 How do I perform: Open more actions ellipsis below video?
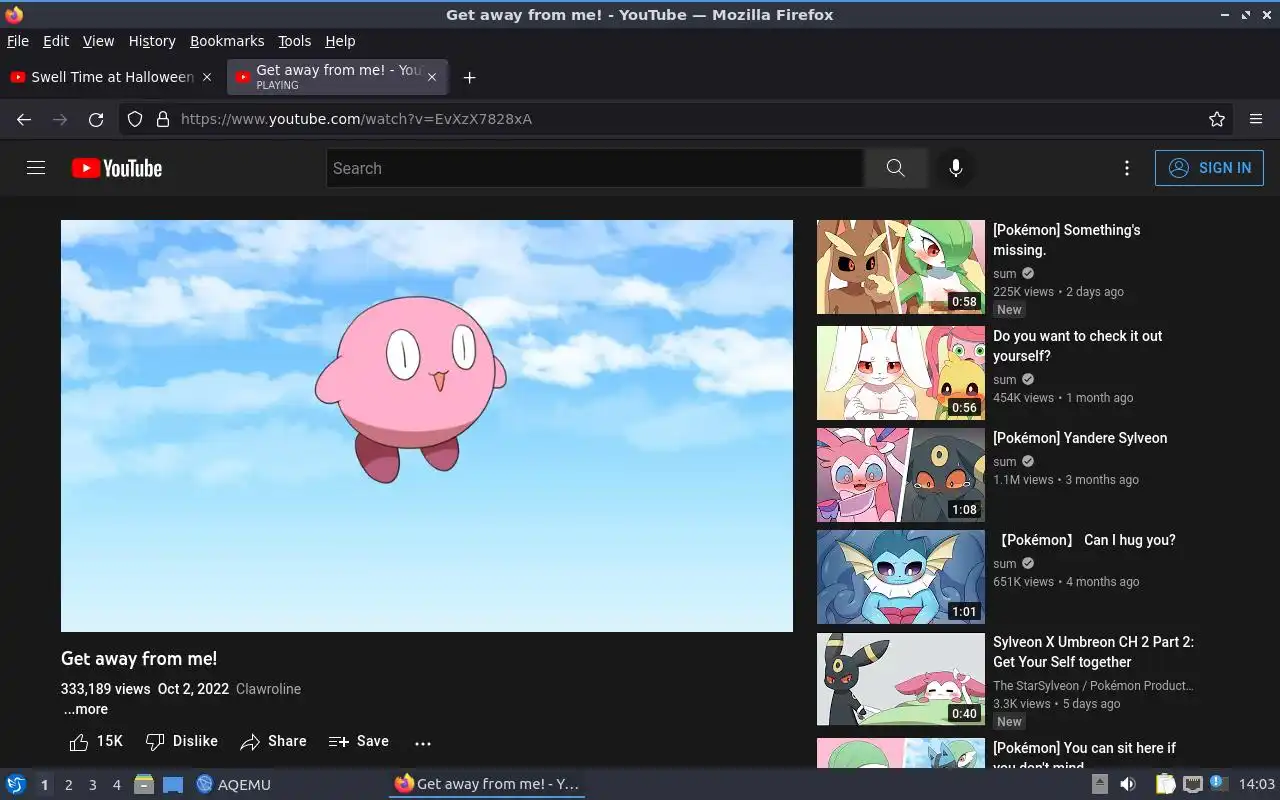click(x=423, y=742)
